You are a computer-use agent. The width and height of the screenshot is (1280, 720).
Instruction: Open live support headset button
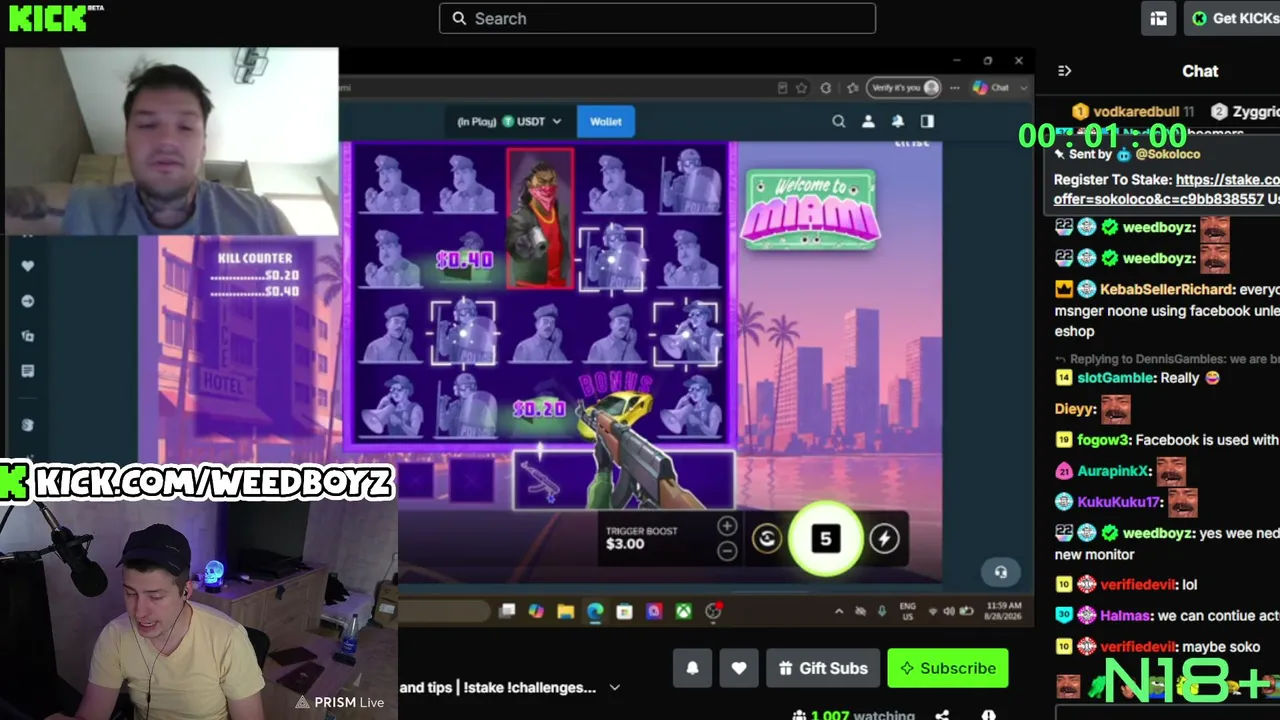point(1000,572)
